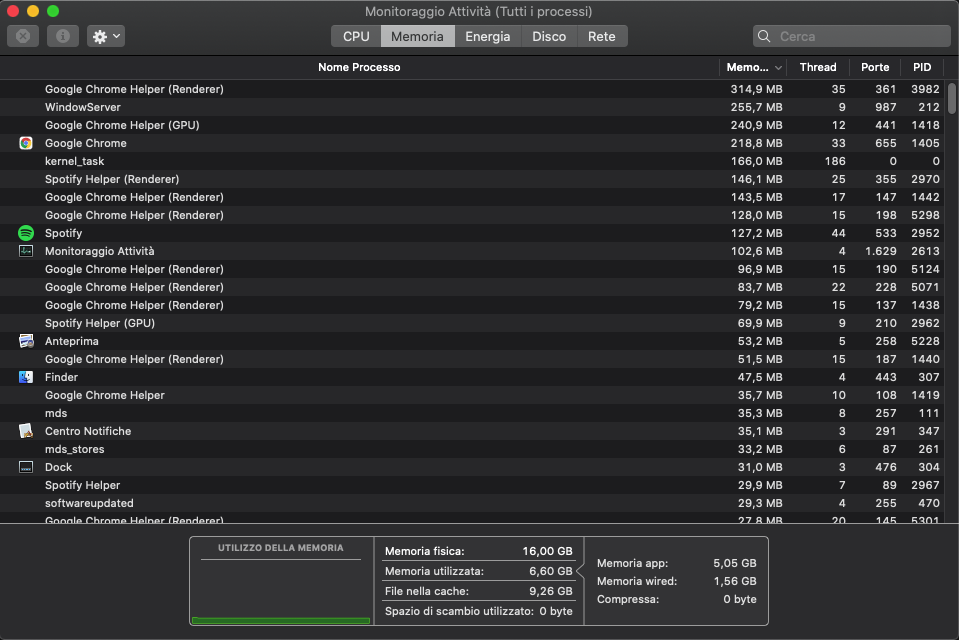Select the kernel_task process row
This screenshot has height=640, width=959.
click(472, 161)
